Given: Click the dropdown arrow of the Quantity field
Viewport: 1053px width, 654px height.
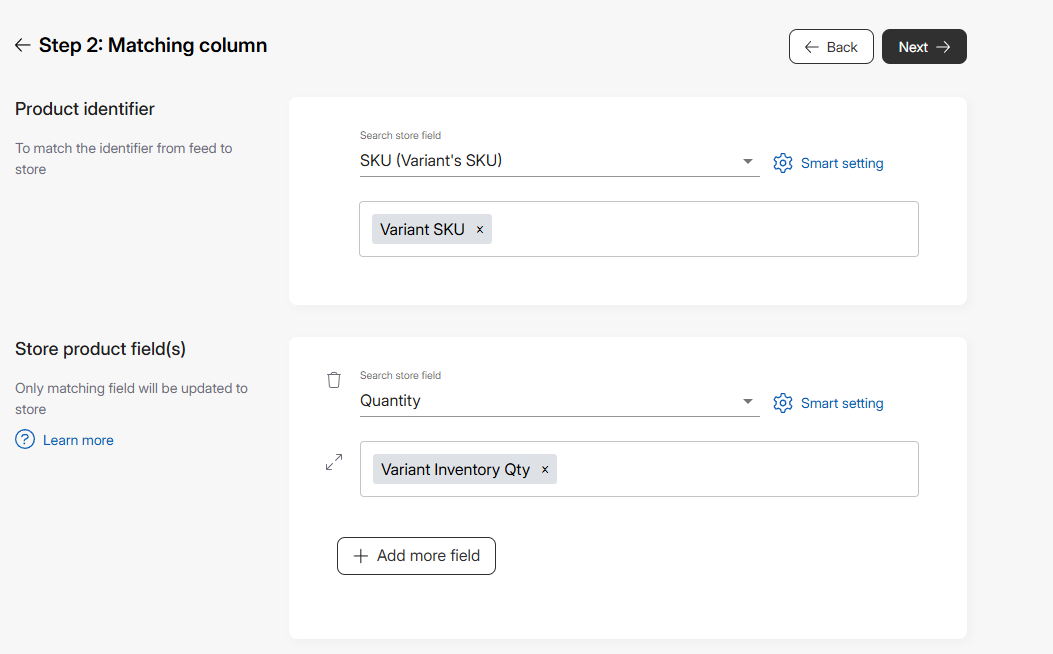Looking at the screenshot, I should tap(747, 402).
